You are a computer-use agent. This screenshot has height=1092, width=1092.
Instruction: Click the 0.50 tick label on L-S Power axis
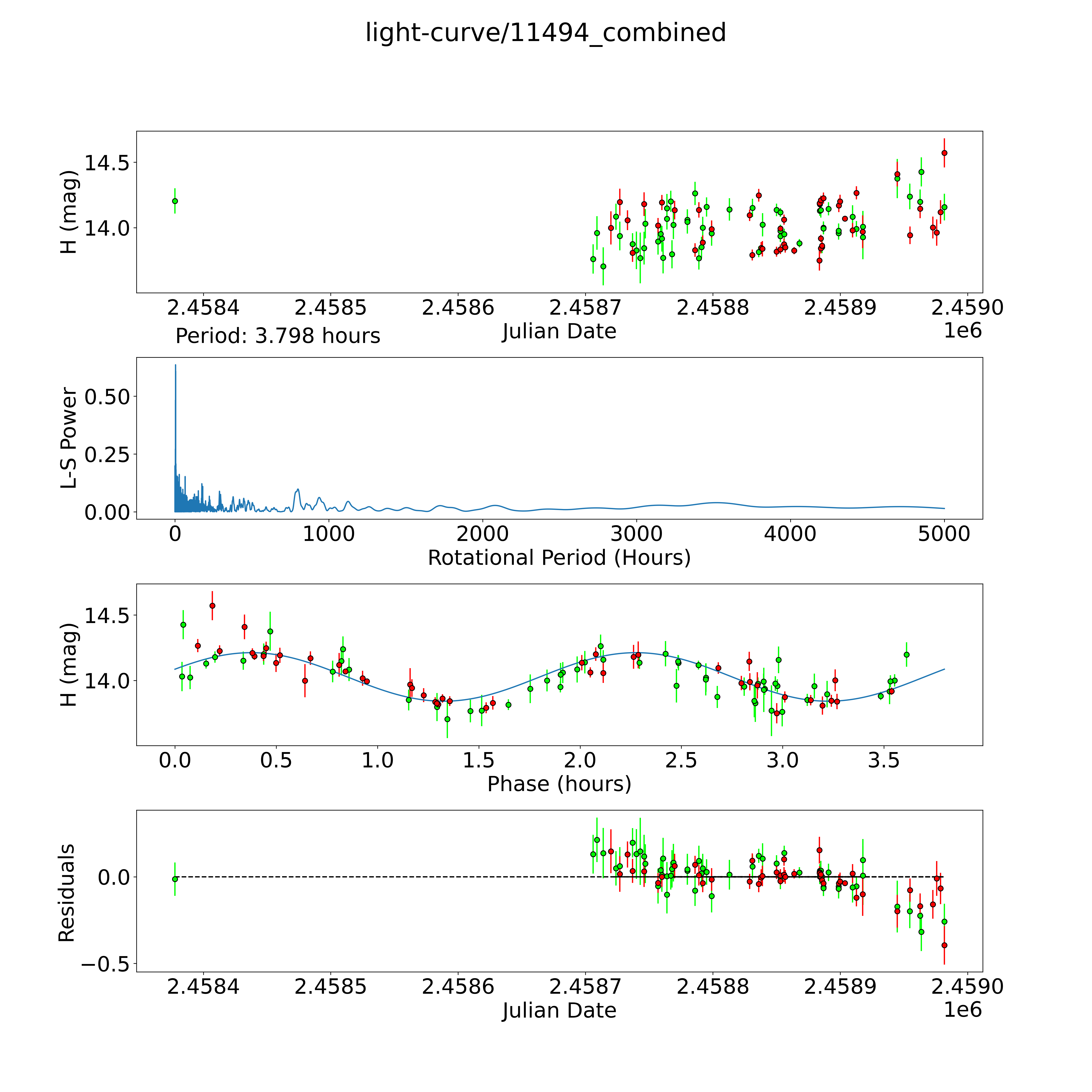[x=107, y=397]
